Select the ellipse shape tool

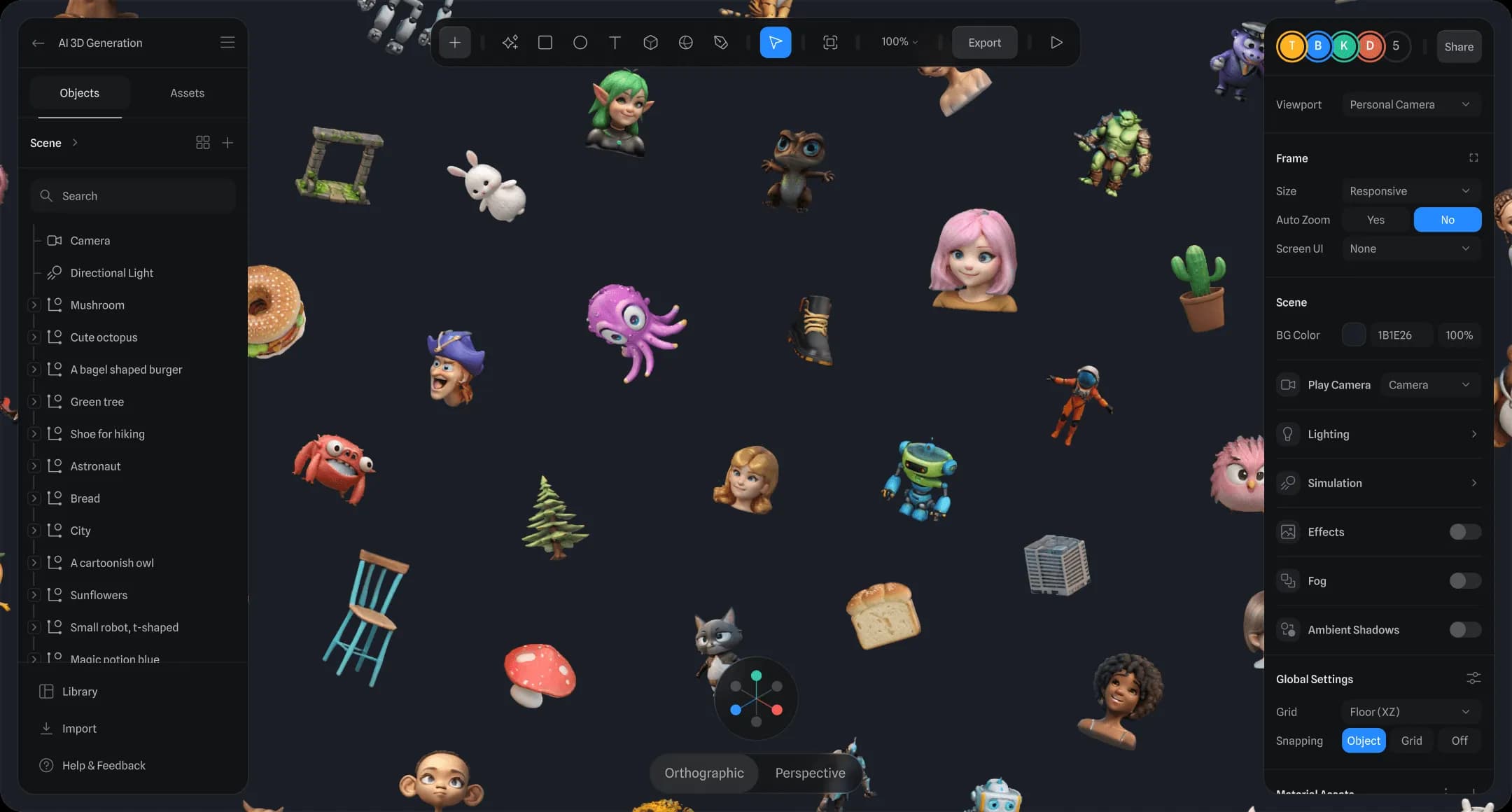pyautogui.click(x=580, y=43)
